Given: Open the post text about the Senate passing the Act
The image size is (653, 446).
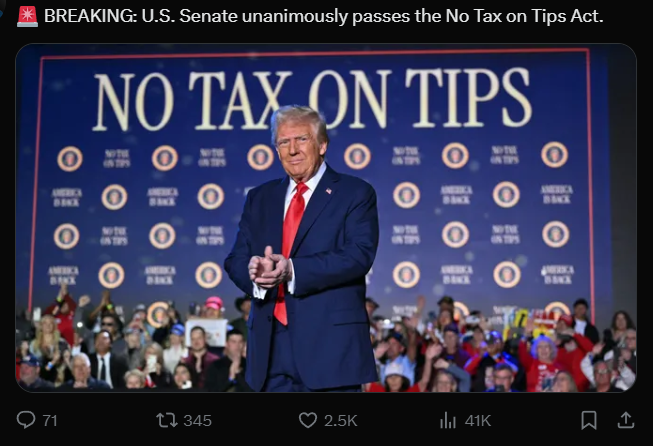Looking at the screenshot, I should click(323, 16).
